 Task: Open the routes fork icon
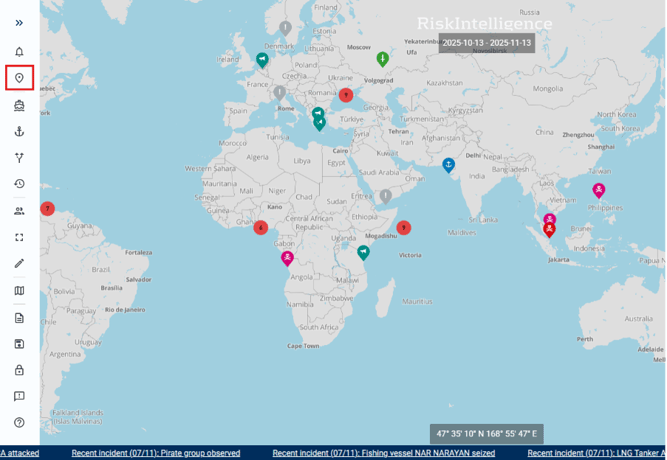(19, 158)
